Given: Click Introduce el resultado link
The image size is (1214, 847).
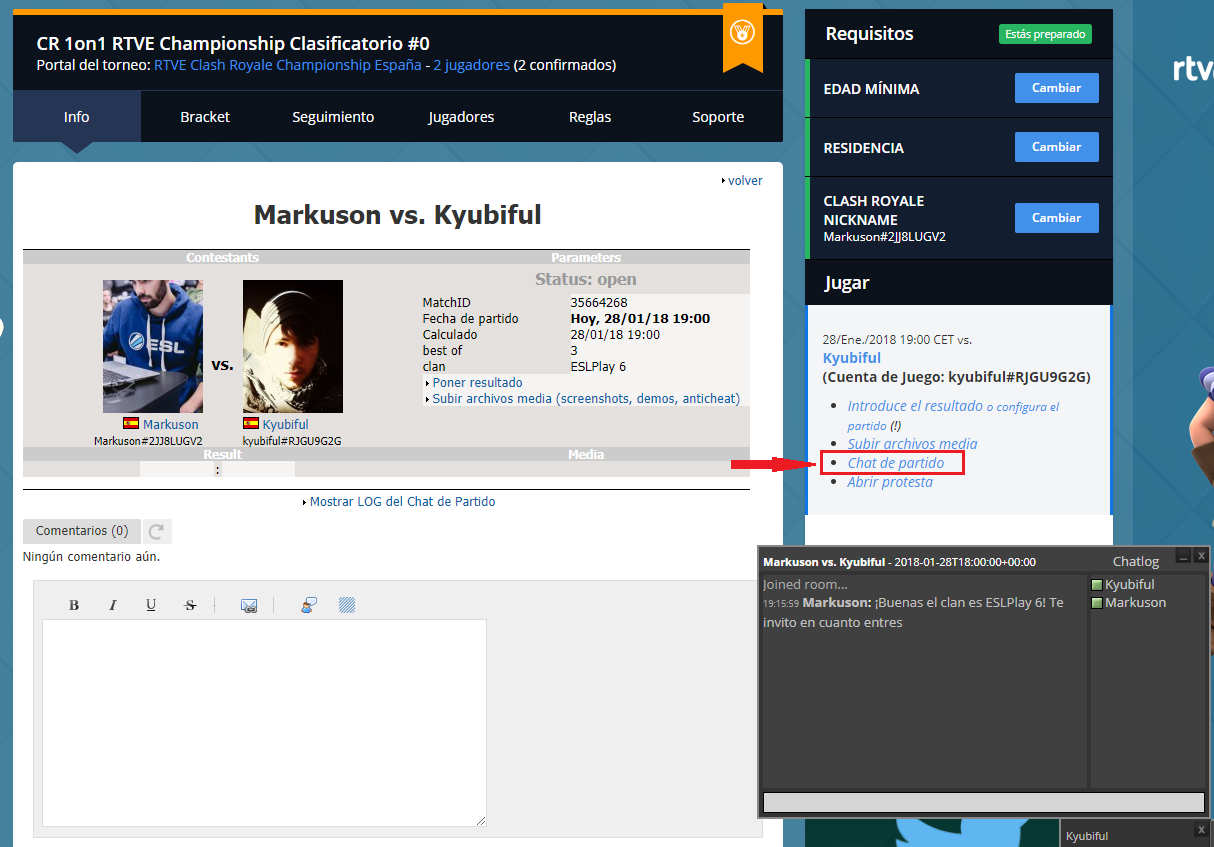Looking at the screenshot, I should 915,406.
